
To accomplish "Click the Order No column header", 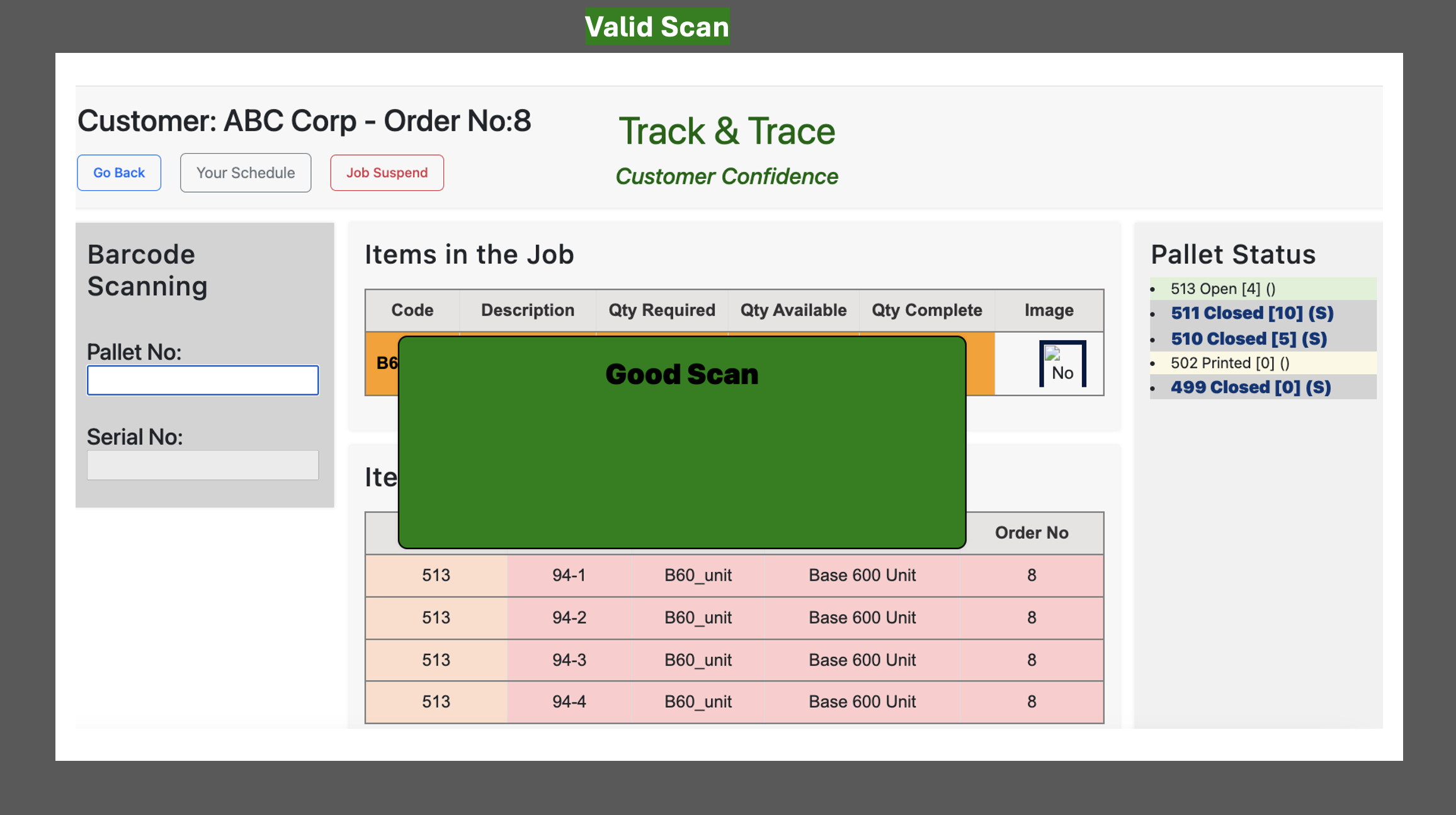I will point(1031,533).
